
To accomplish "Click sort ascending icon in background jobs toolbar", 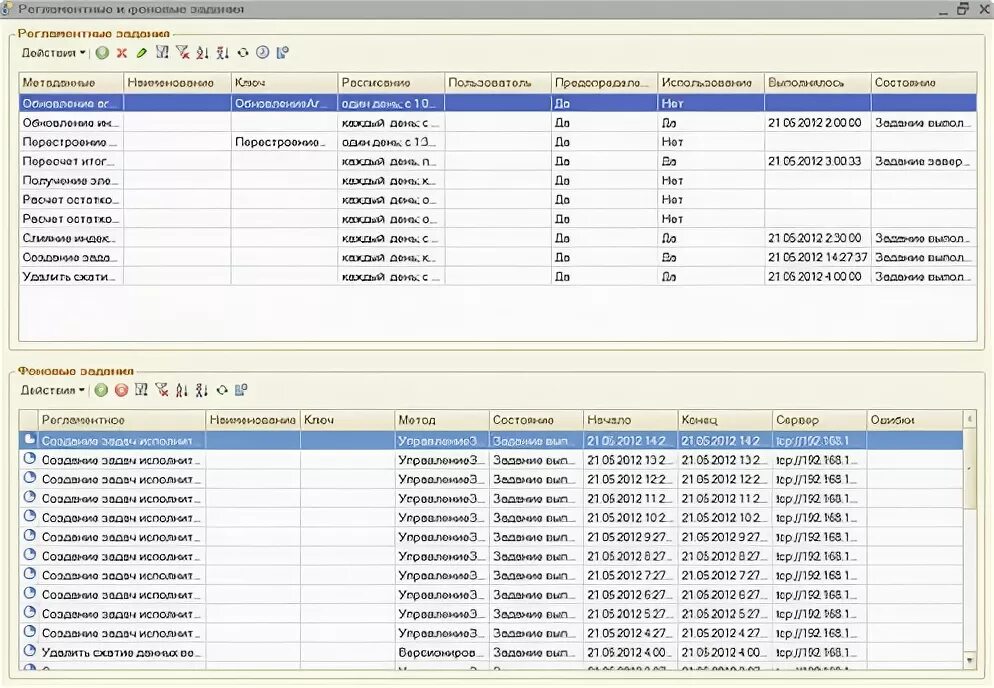I will pyautogui.click(x=181, y=390).
